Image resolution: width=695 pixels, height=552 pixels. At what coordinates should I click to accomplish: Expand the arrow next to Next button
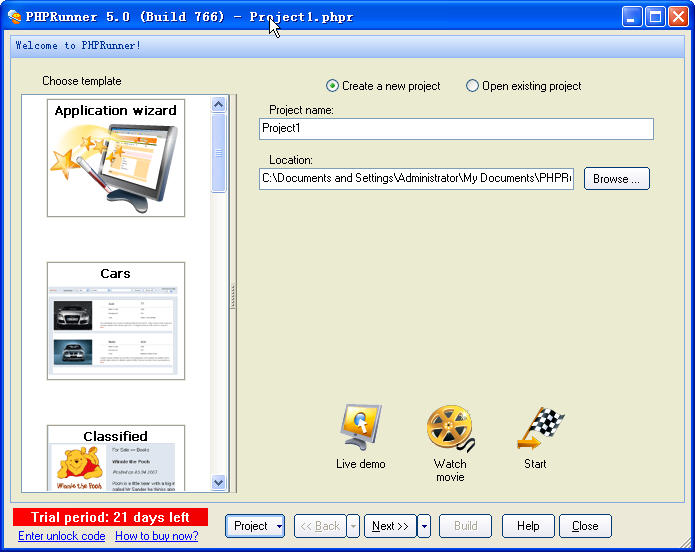424,526
